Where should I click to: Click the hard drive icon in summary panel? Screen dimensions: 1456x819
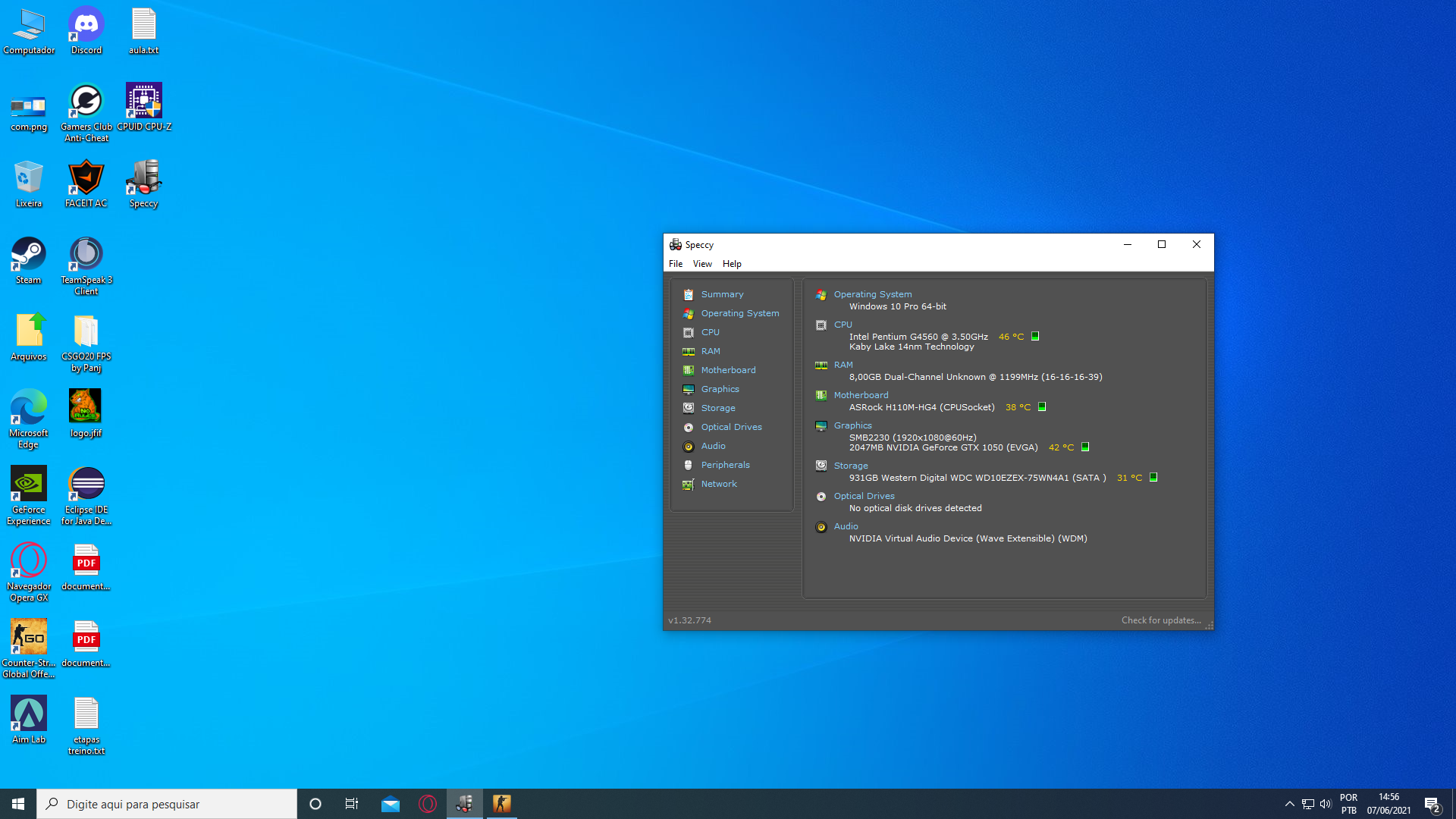point(821,466)
